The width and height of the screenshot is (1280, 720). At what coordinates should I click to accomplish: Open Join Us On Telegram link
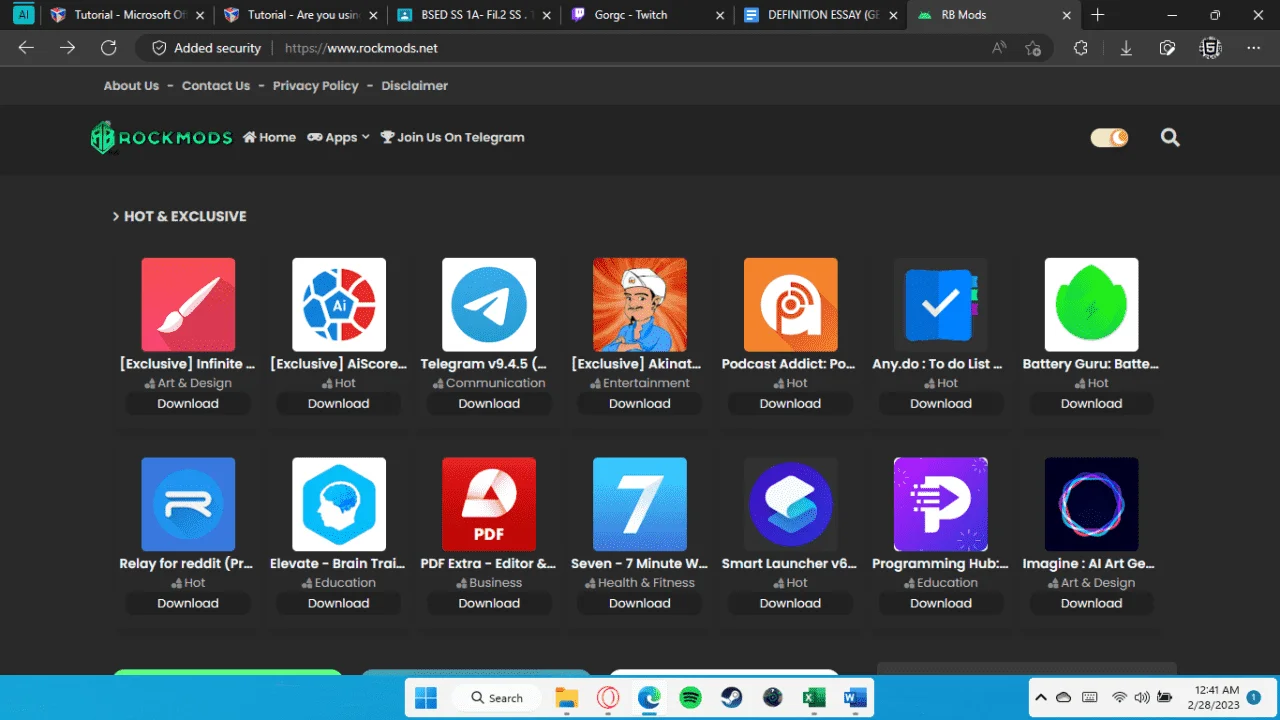[x=452, y=138]
